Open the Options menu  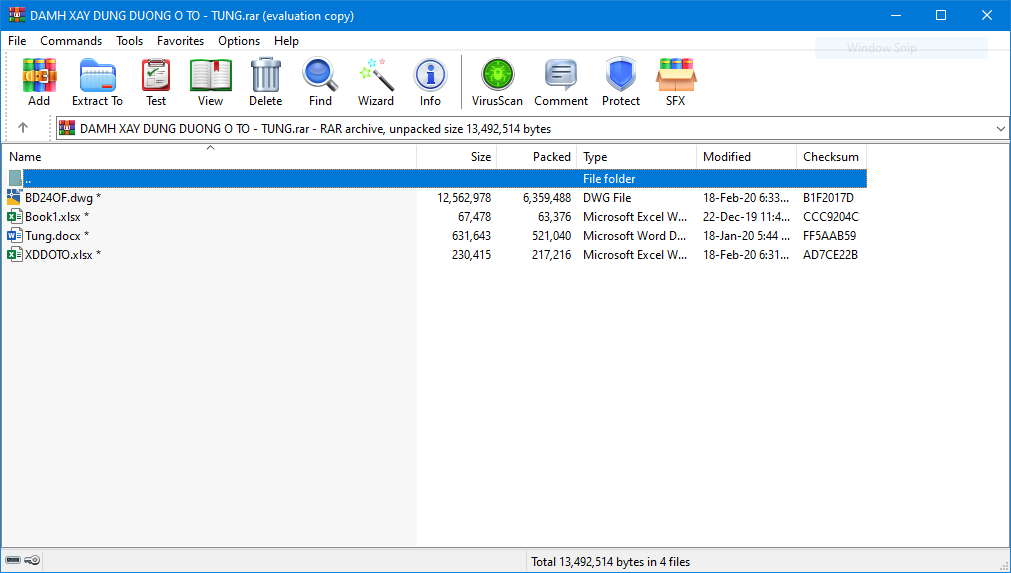click(x=239, y=41)
